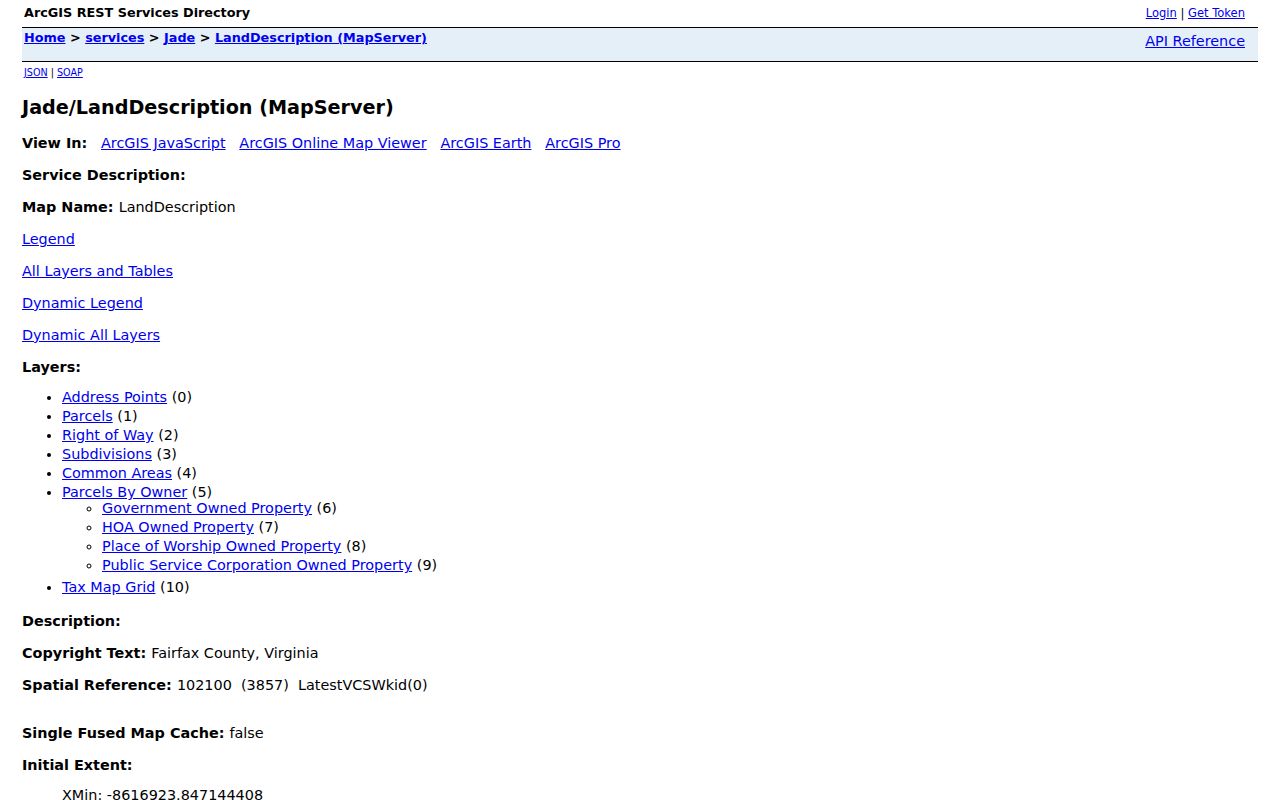Click the Get Token link

(1216, 13)
